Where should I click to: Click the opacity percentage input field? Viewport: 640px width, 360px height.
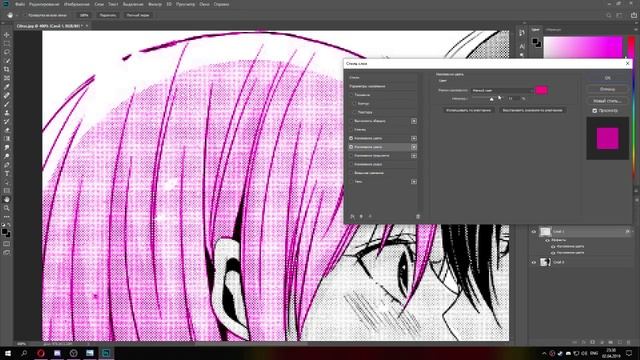pyautogui.click(x=513, y=99)
